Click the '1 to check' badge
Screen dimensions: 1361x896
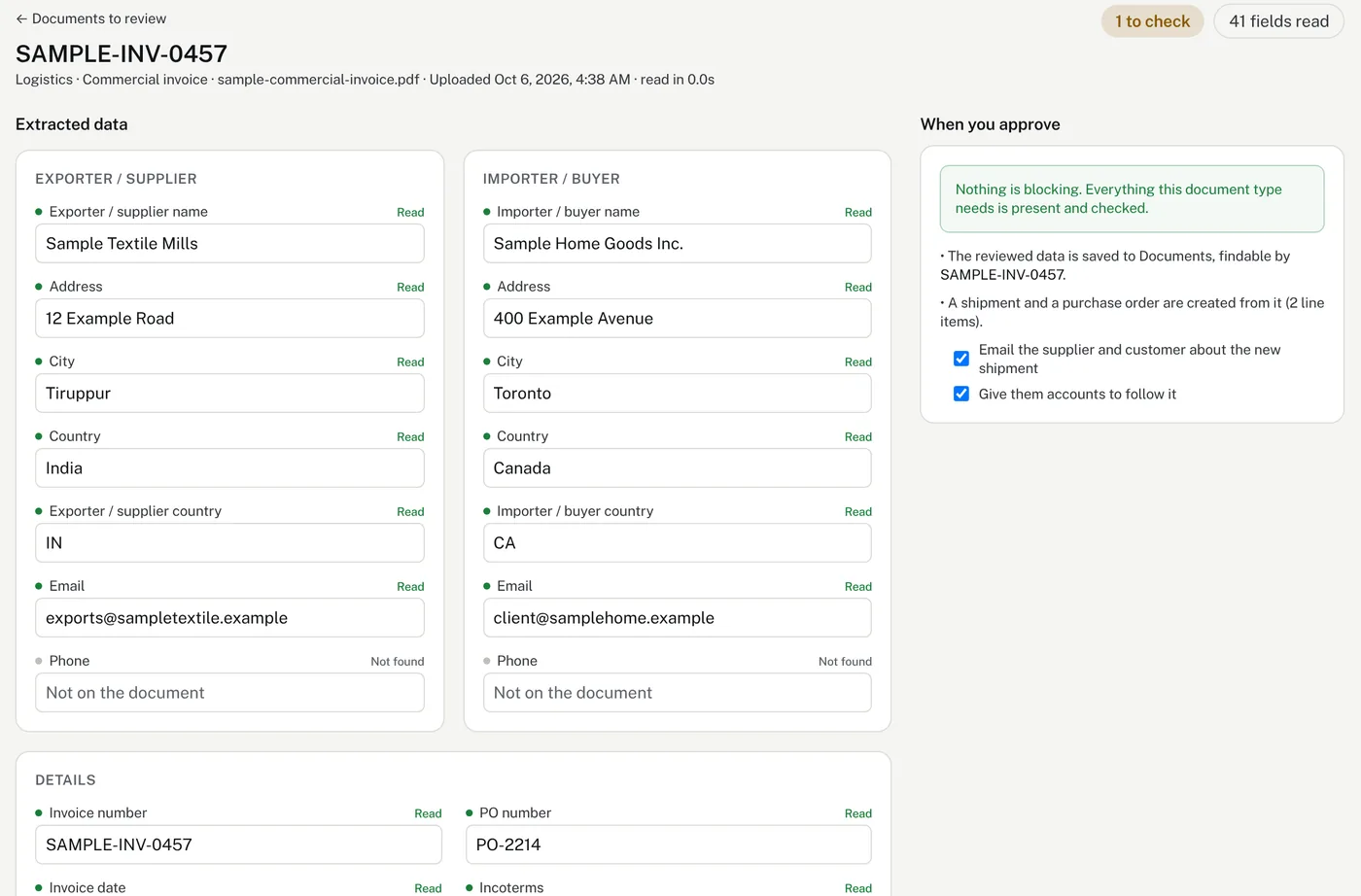coord(1152,21)
